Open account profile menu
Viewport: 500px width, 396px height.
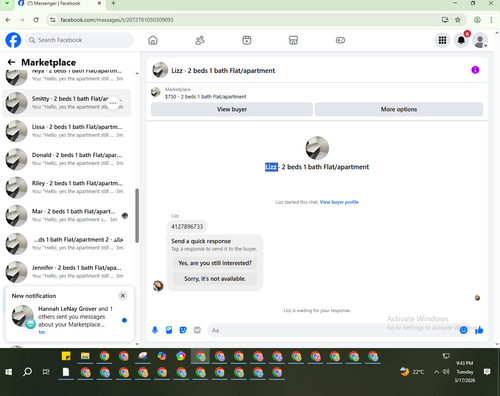(480, 40)
